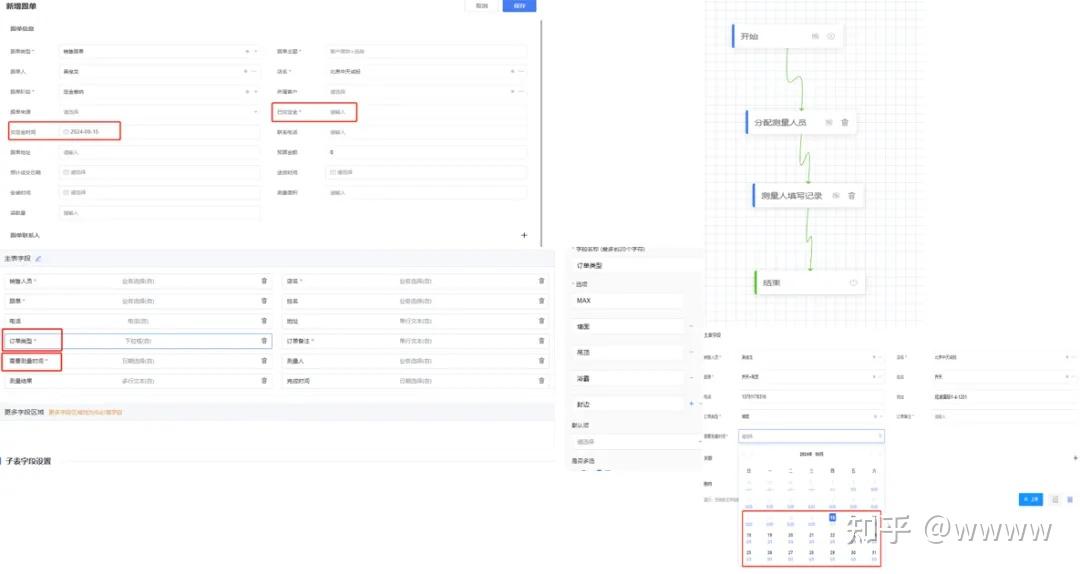Click the MAX option input field
Image resolution: width=1080 pixels, height=574 pixels.
tap(628, 301)
